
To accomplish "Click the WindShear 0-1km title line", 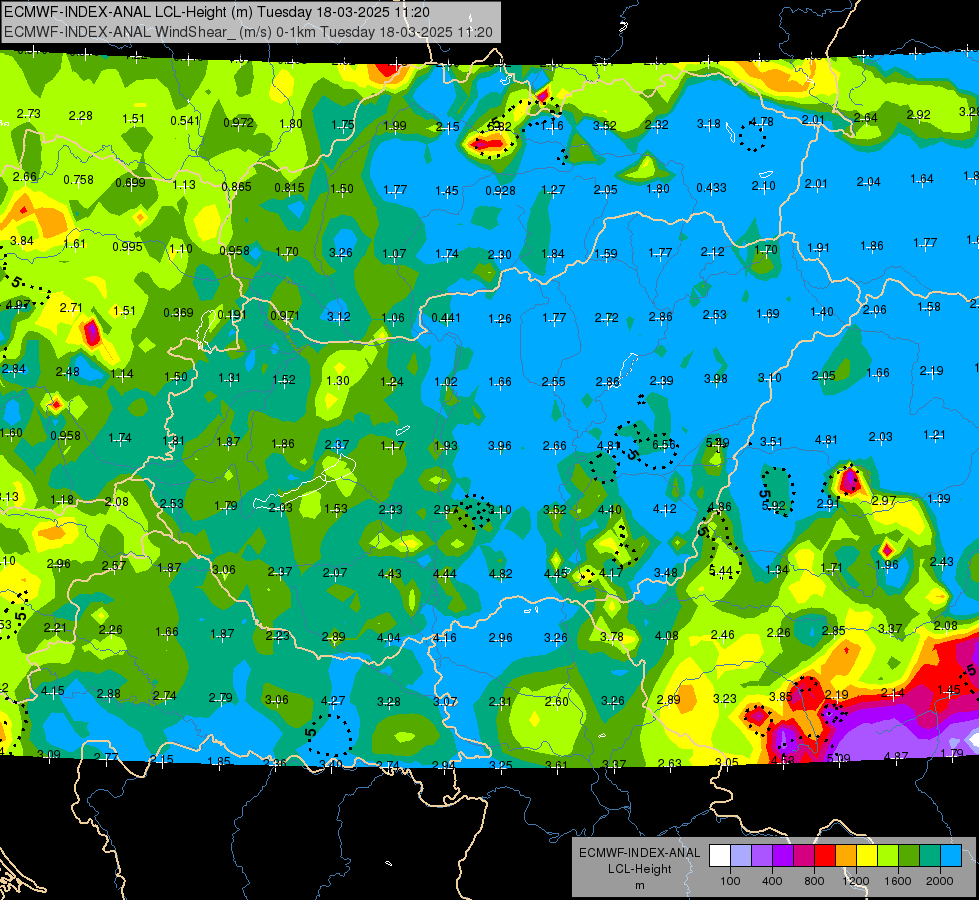I will coord(248,32).
